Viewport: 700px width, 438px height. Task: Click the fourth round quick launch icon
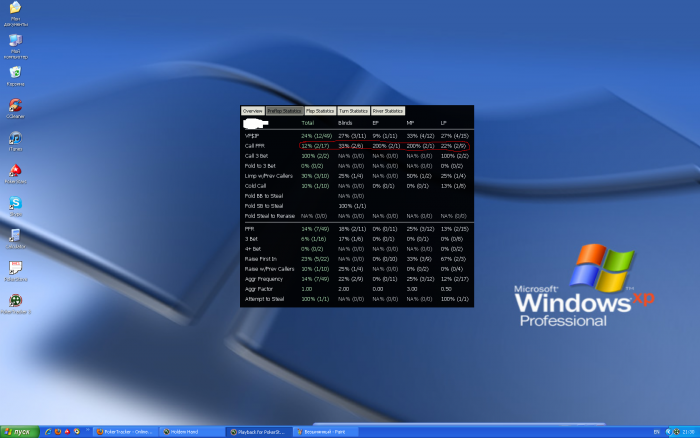[x=77, y=432]
